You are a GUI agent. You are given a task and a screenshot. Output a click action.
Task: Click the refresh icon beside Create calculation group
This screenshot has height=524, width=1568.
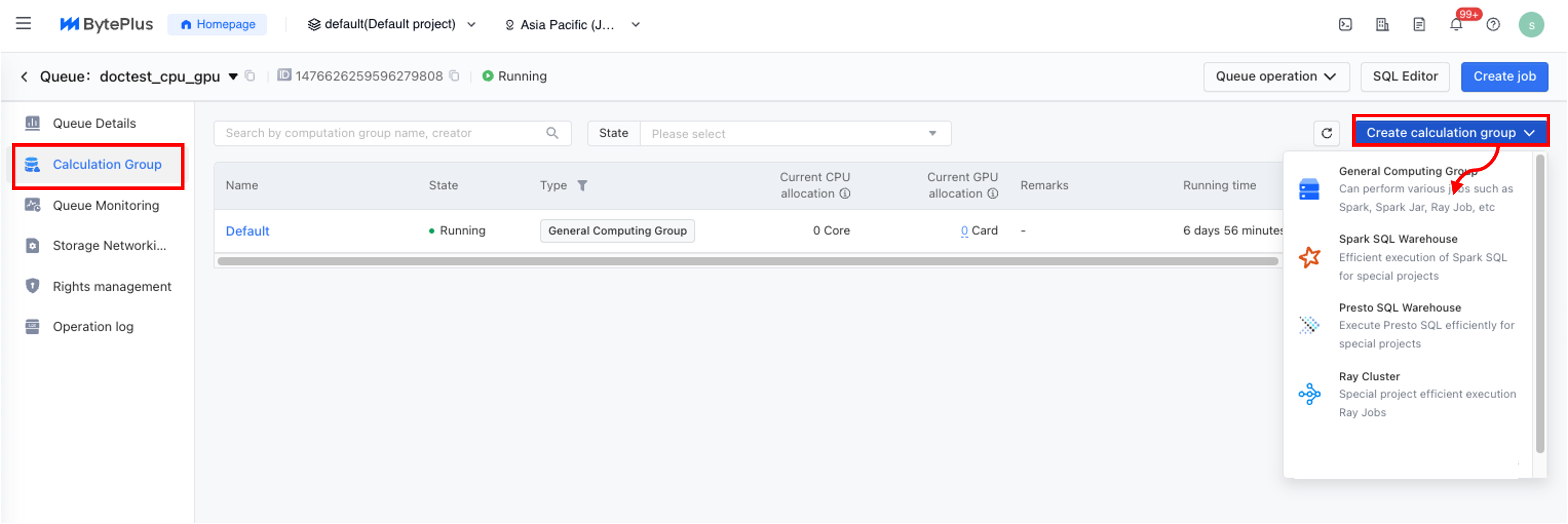pos(1326,133)
